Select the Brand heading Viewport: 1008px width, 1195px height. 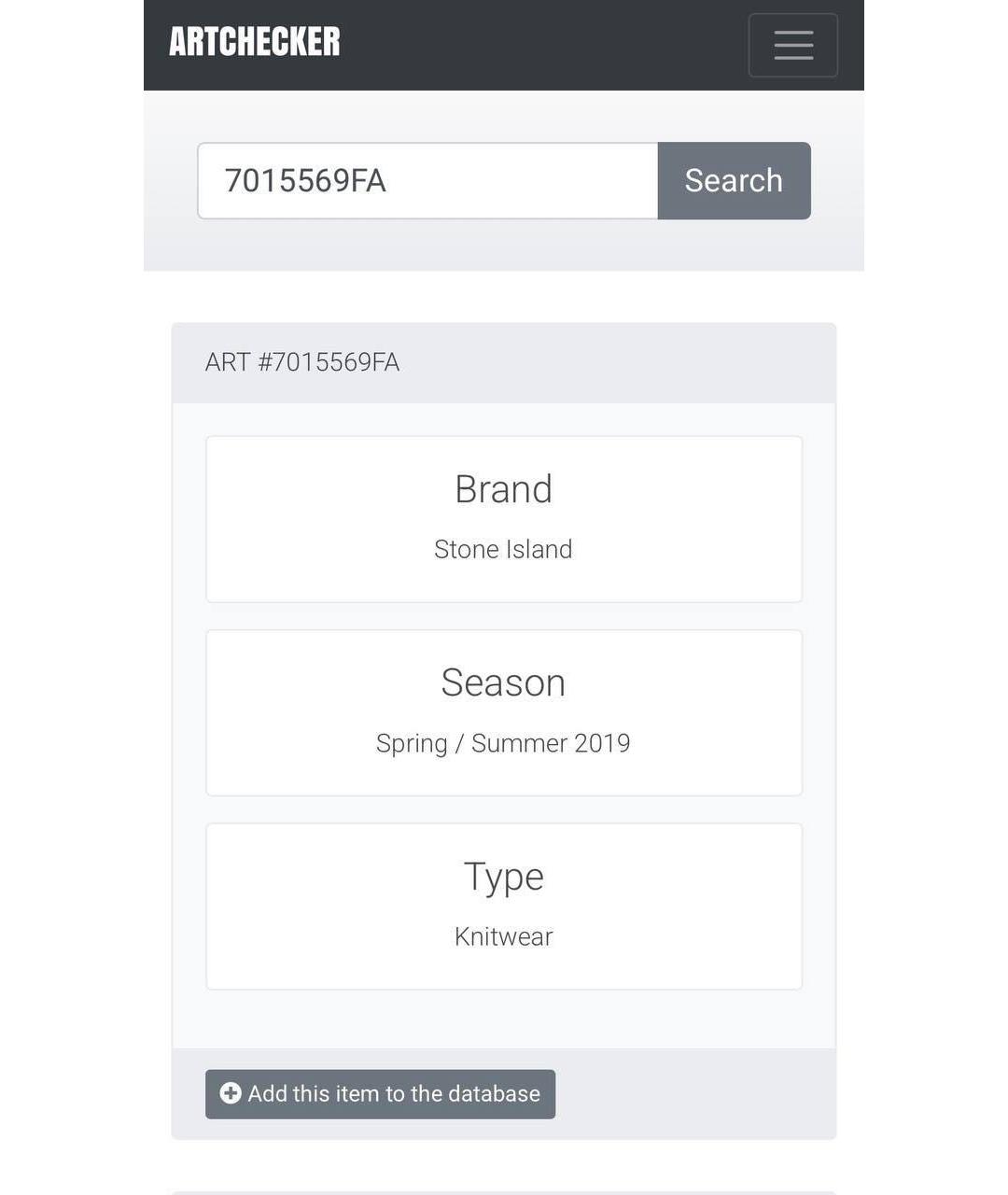coord(503,489)
